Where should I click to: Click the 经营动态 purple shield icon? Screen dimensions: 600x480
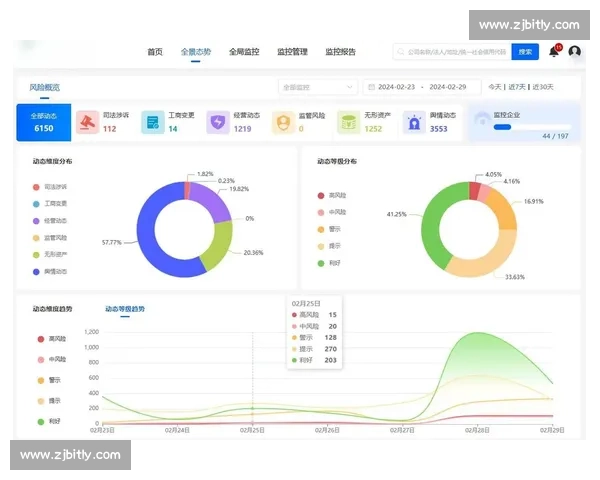(217, 122)
